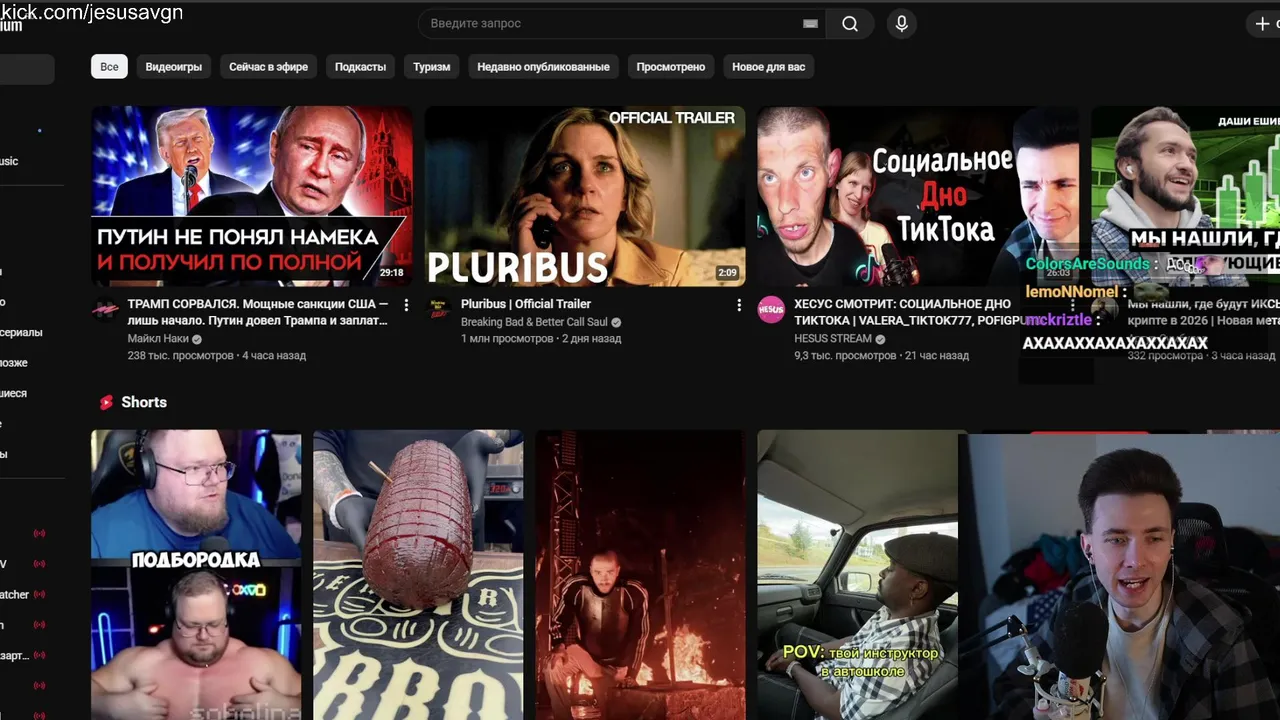Select the Просмотрено filter chip
Image resolution: width=1280 pixels, height=720 pixels.
point(671,67)
